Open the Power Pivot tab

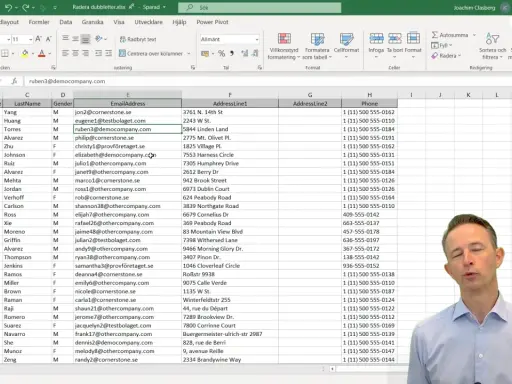[212, 22]
